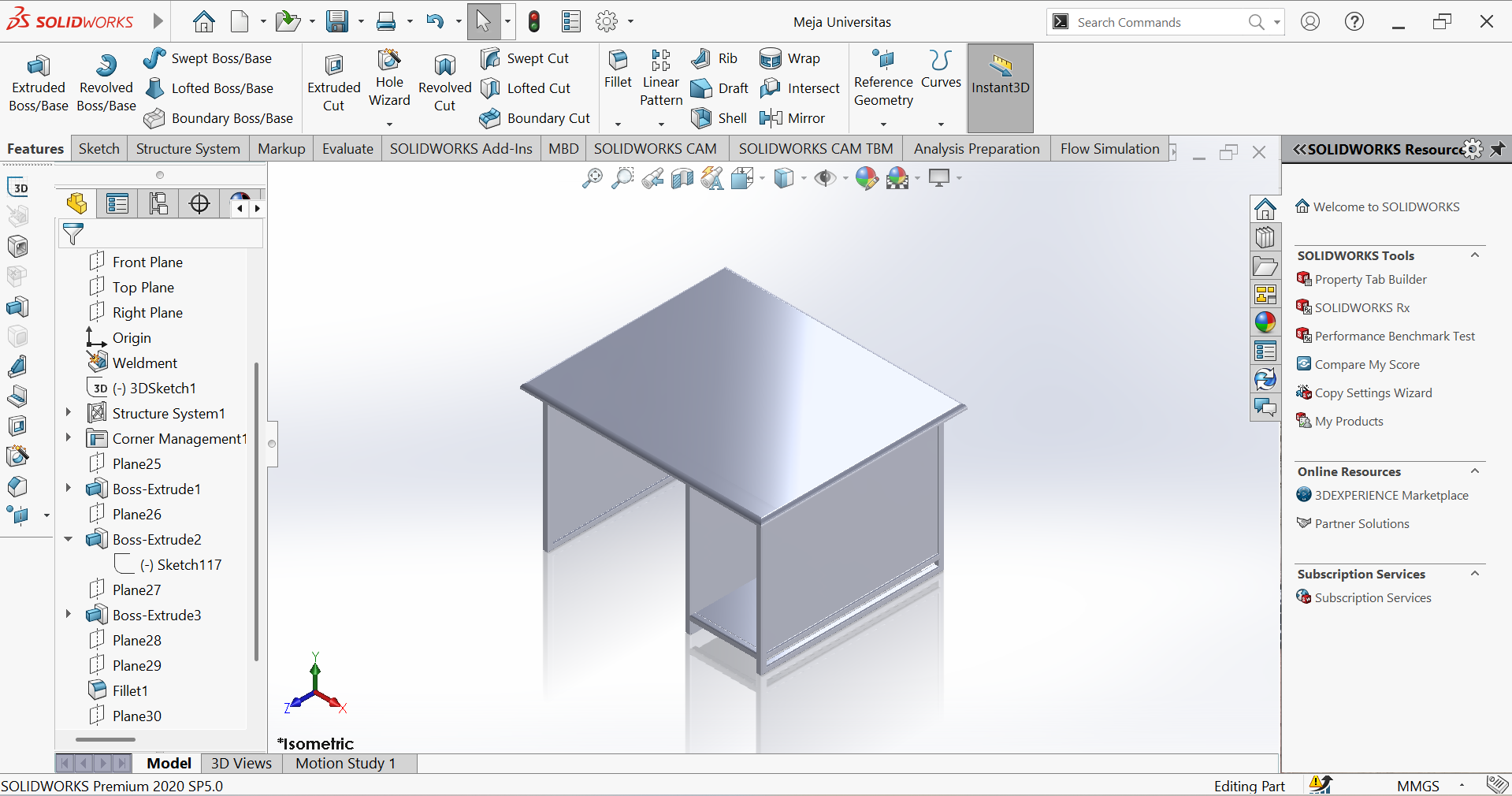This screenshot has height=796, width=1512.
Task: Collapse the Subscription Services section
Action: [1475, 574]
